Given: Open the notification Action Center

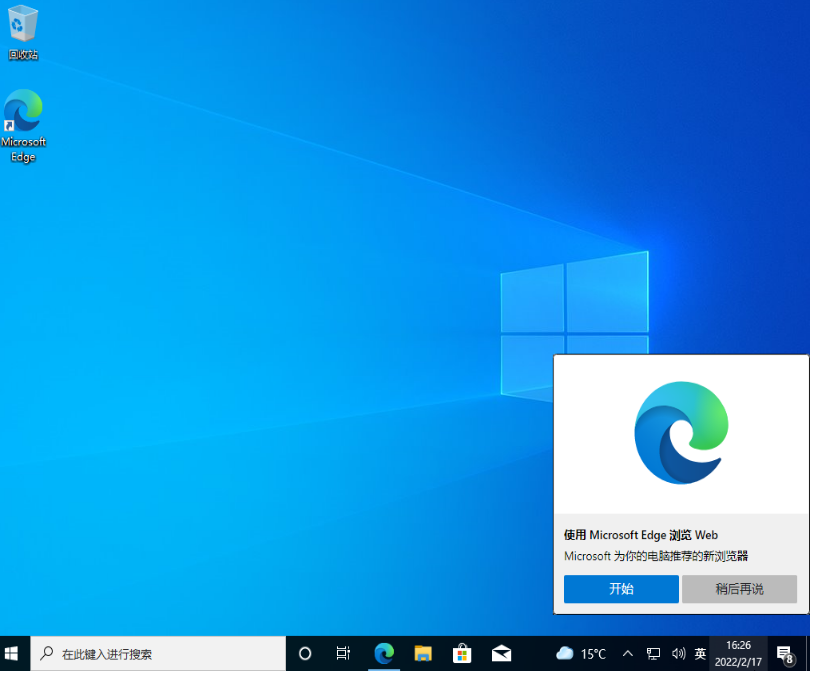Looking at the screenshot, I should pyautogui.click(x=785, y=654).
